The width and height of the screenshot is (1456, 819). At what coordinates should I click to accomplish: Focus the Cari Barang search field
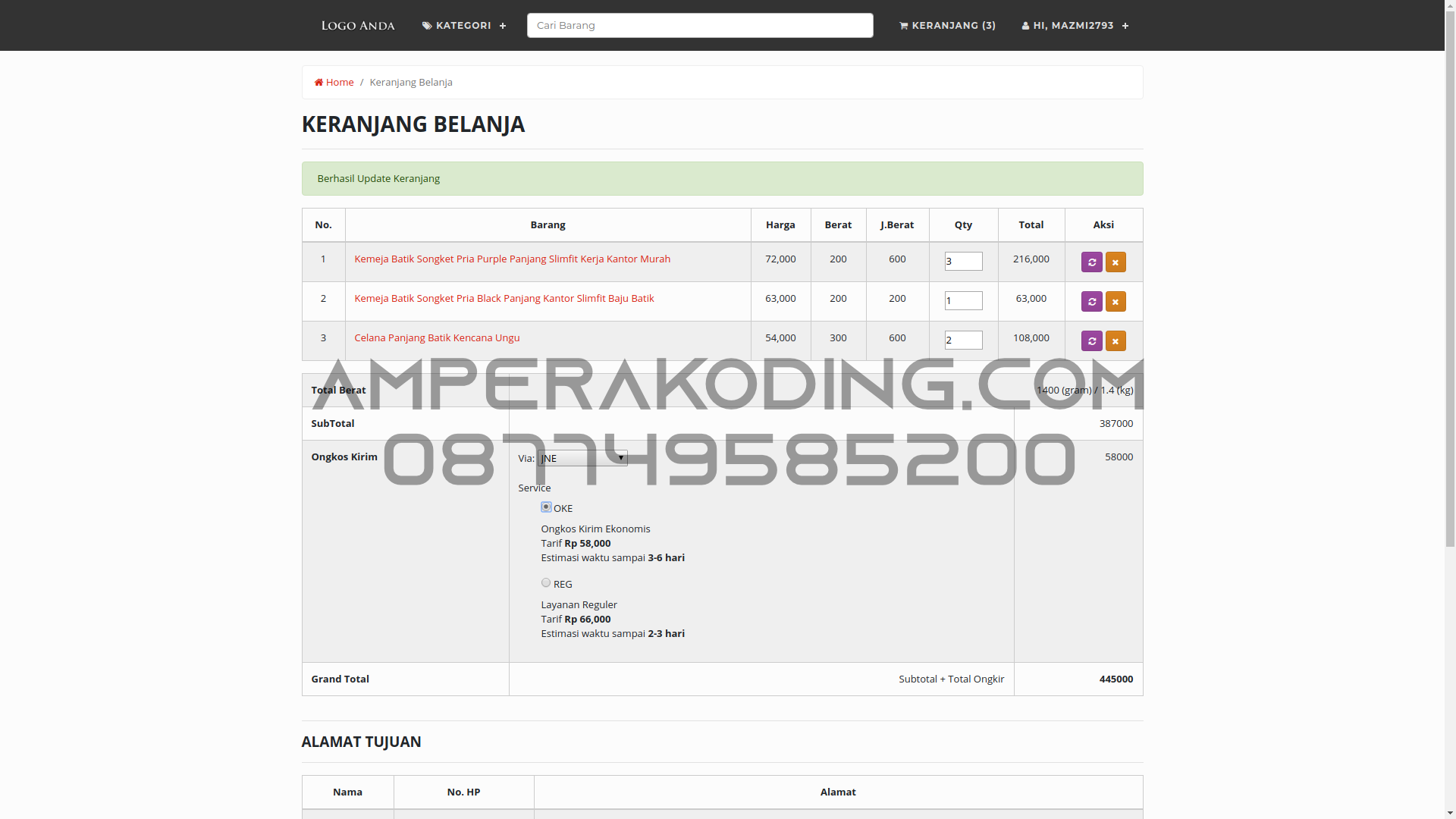coord(700,25)
